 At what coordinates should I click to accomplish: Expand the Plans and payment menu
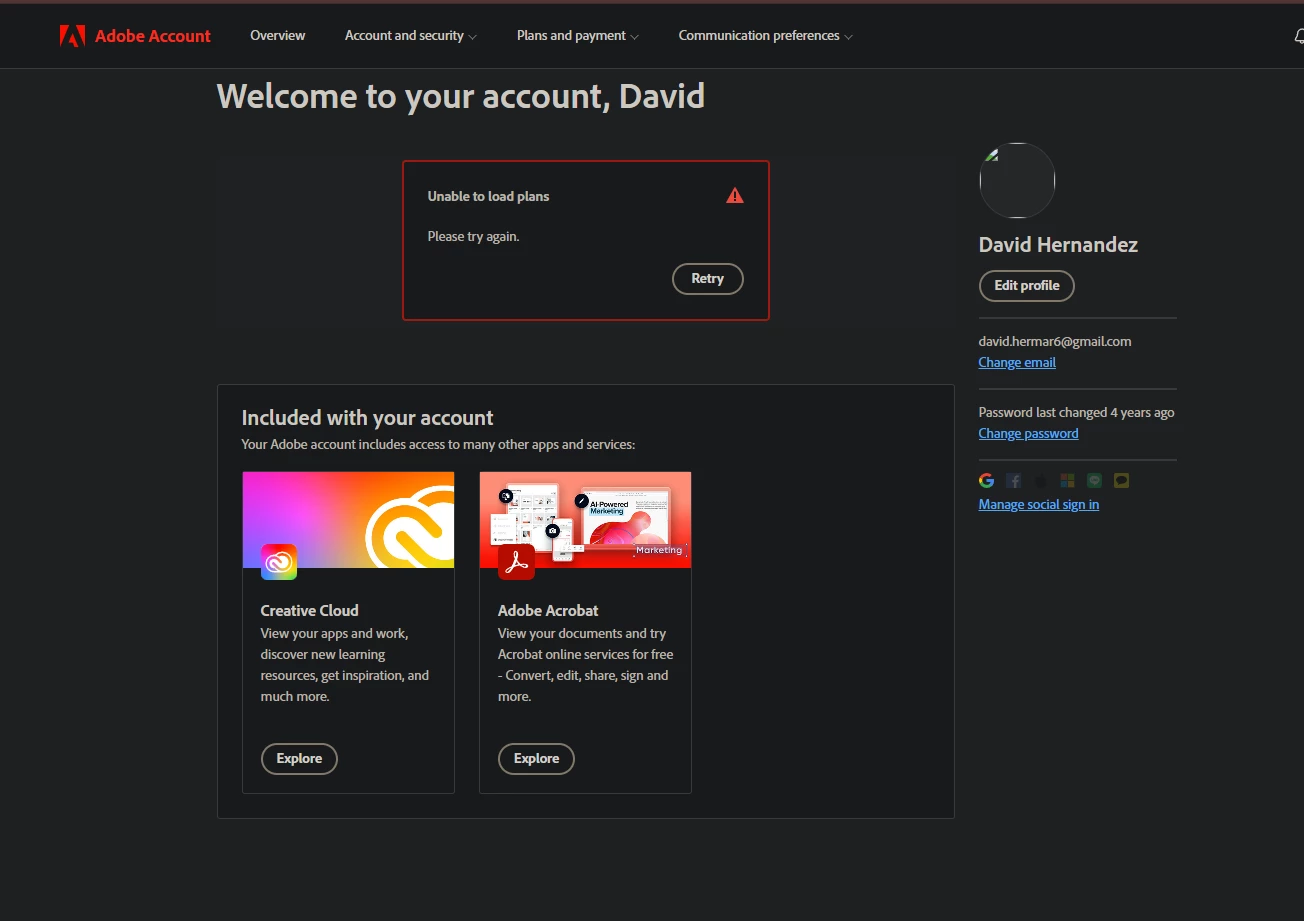click(578, 35)
